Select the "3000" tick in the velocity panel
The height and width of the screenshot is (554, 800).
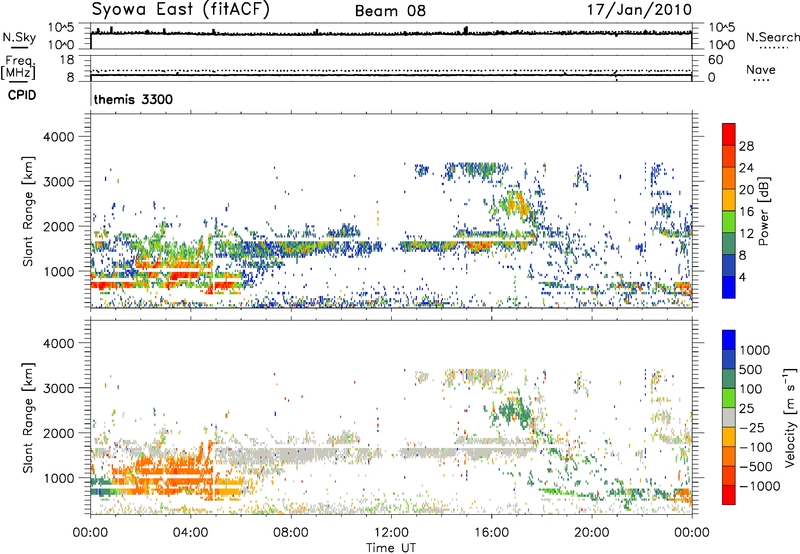pyautogui.click(x=59, y=388)
